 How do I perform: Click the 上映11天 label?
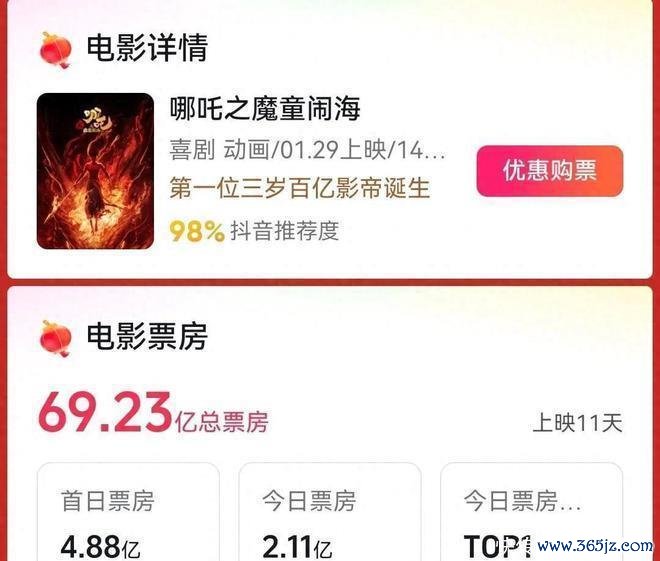(x=578, y=423)
